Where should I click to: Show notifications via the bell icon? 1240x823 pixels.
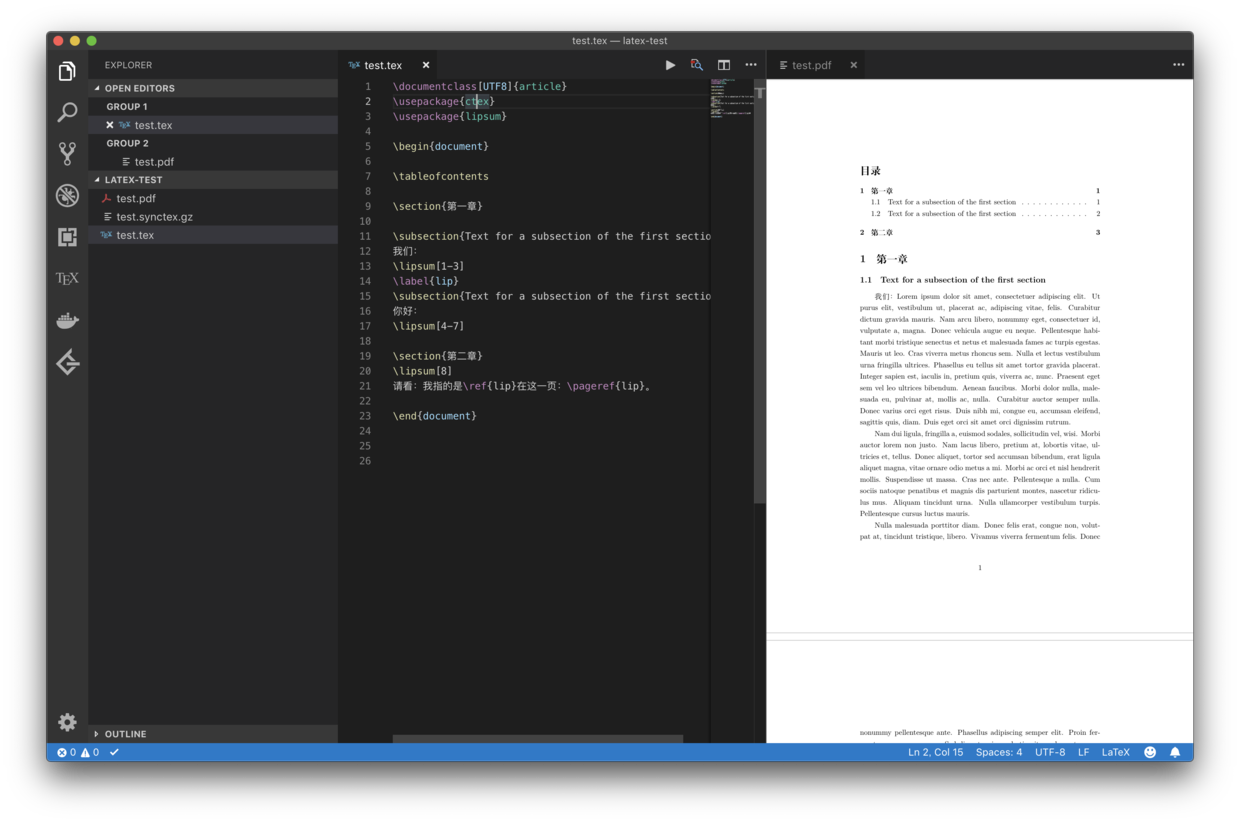pyautogui.click(x=1174, y=751)
